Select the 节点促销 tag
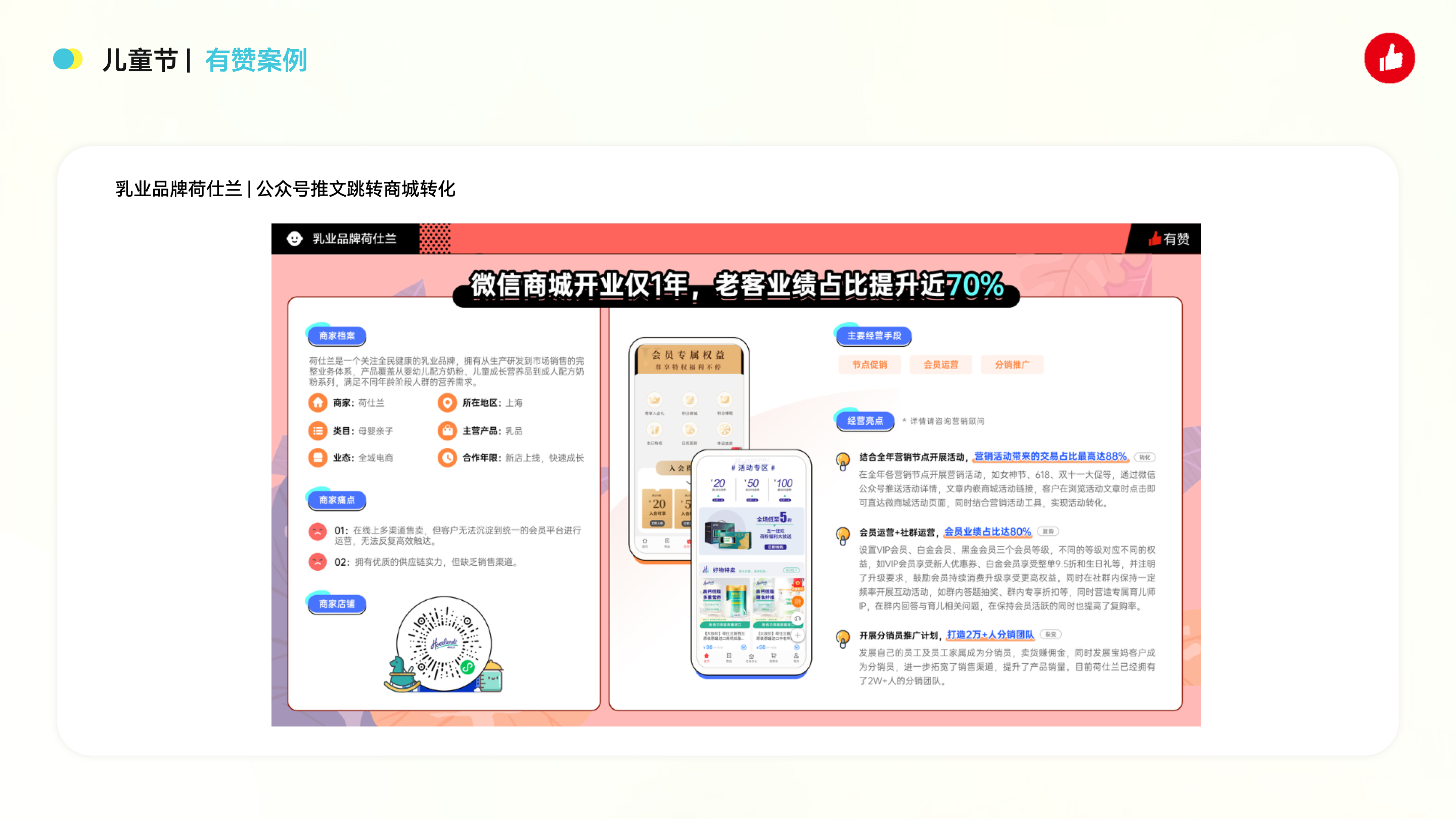Screen dimensions: 1456x819 point(870,365)
